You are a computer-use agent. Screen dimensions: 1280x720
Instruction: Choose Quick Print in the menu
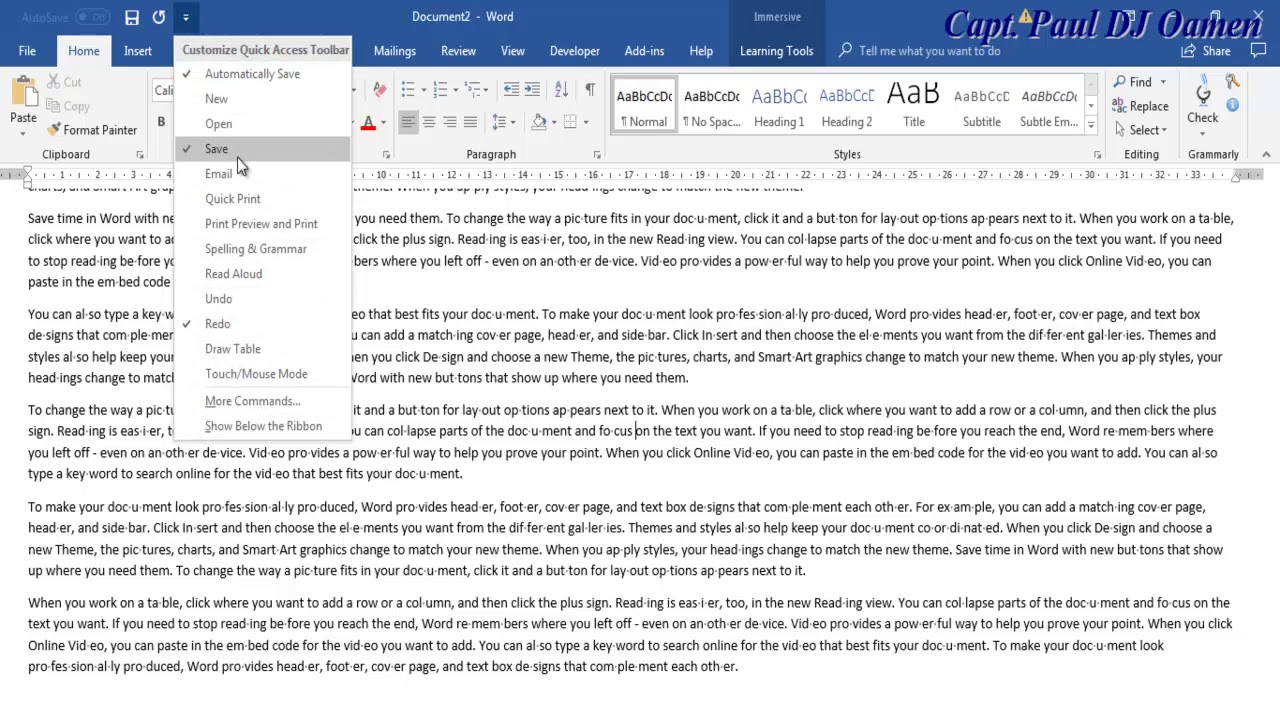pyautogui.click(x=263, y=199)
